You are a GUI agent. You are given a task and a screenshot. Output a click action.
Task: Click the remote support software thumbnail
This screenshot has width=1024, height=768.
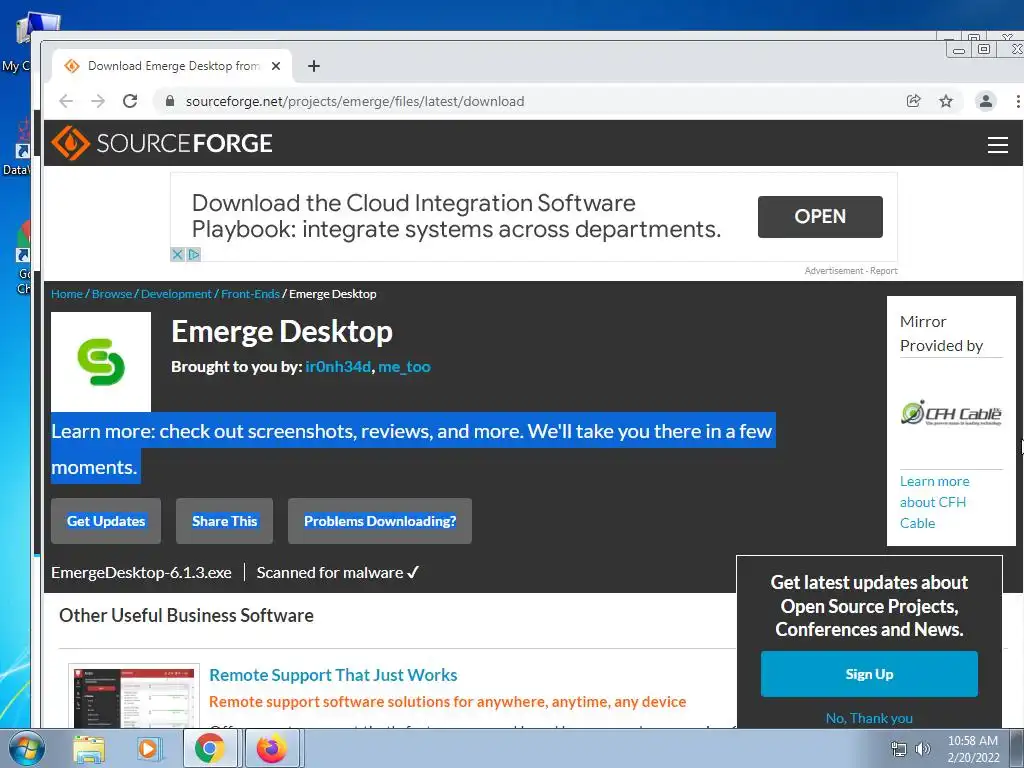134,696
